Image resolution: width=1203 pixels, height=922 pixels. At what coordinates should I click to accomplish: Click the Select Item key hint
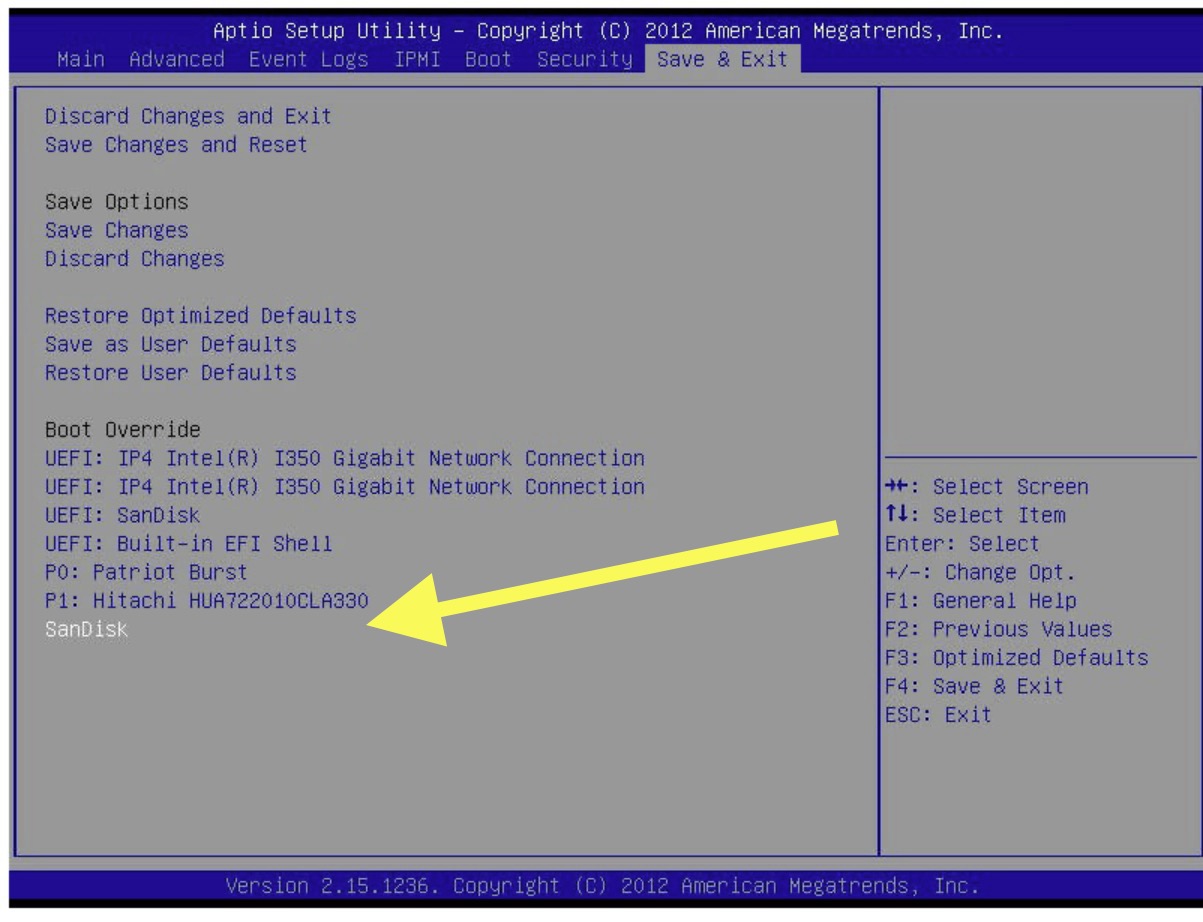(x=974, y=516)
